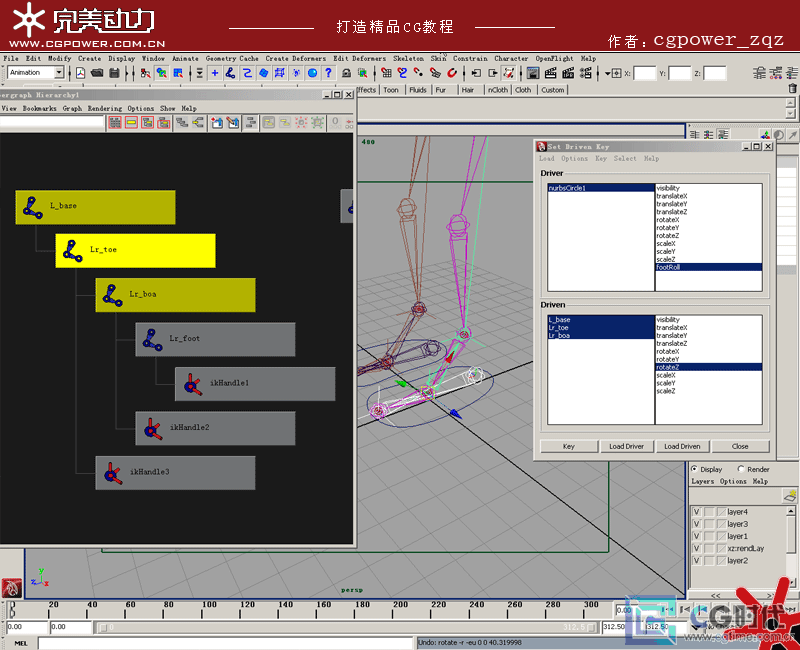Viewport: 800px width, 650px height.
Task: Click the Load Driven button
Action: coord(682,446)
